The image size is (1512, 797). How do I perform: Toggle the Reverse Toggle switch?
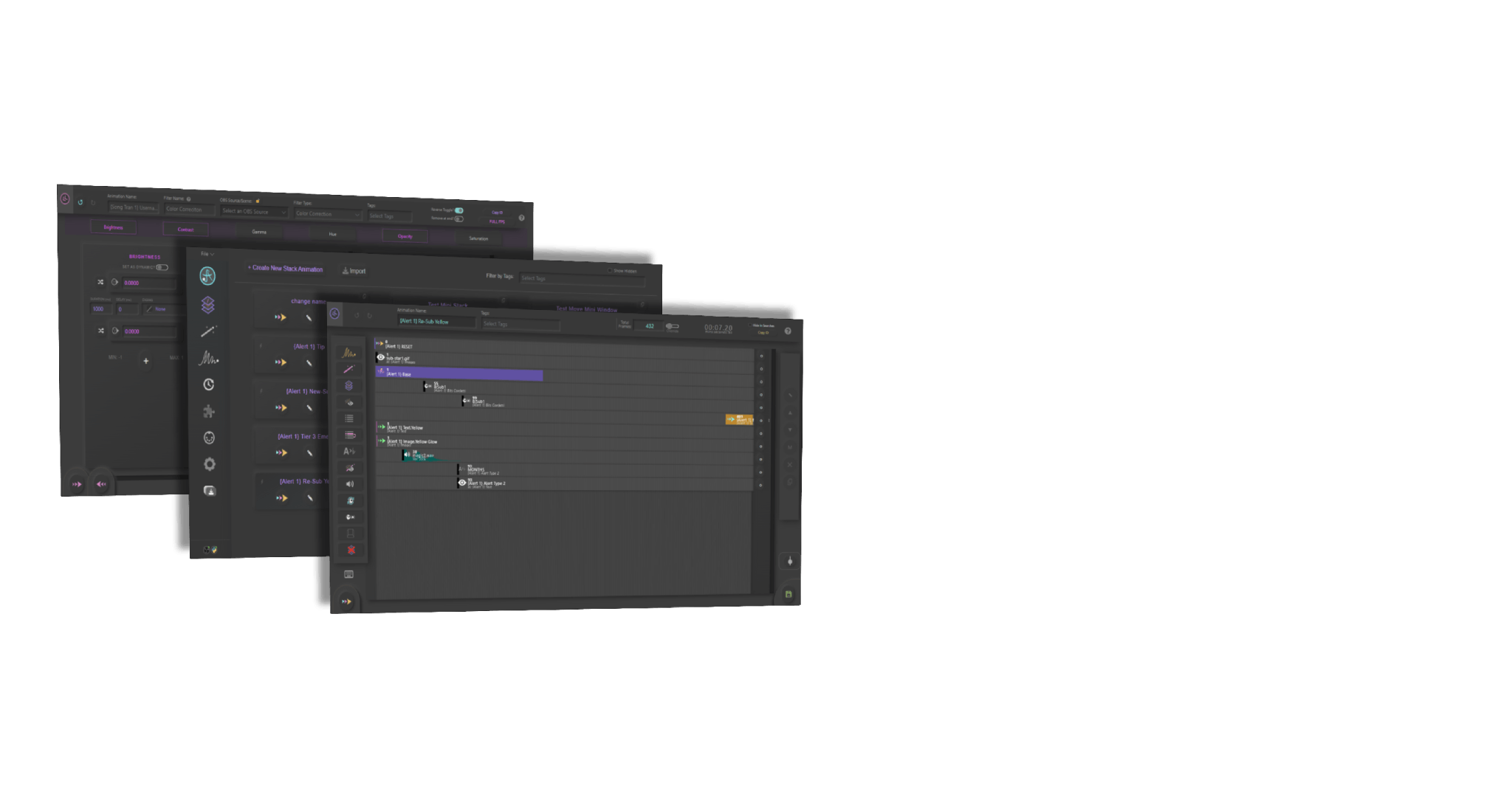[459, 210]
